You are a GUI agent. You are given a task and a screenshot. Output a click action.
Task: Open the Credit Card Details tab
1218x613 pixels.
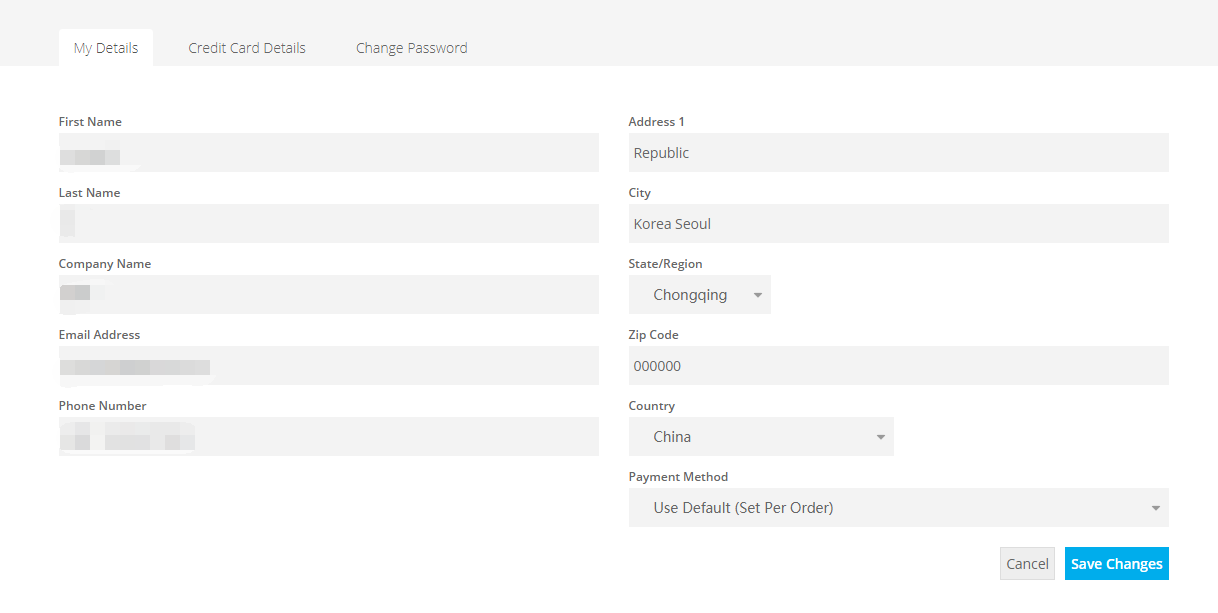click(247, 48)
